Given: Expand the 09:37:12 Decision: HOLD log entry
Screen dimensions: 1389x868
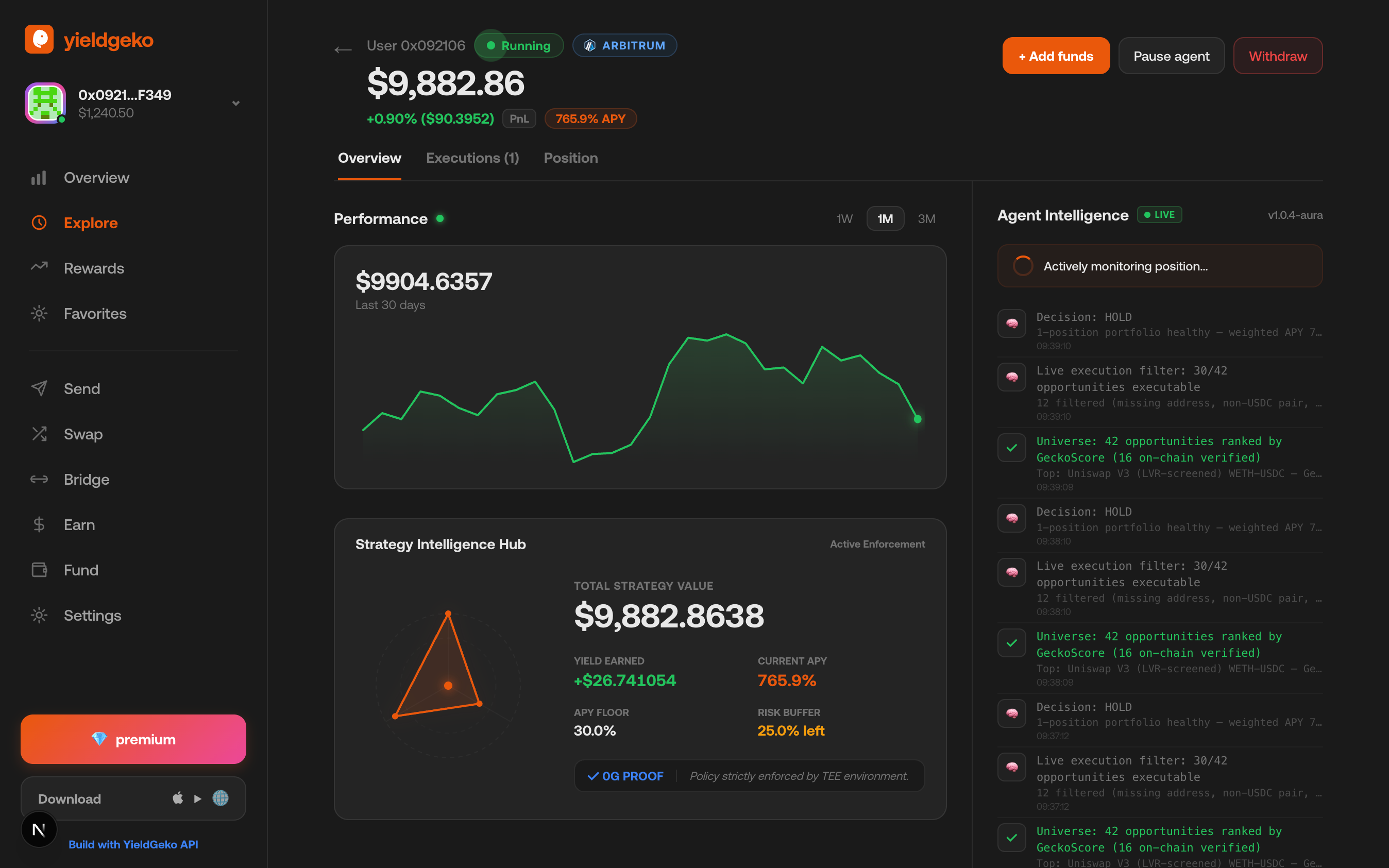Looking at the screenshot, I should [1160, 720].
